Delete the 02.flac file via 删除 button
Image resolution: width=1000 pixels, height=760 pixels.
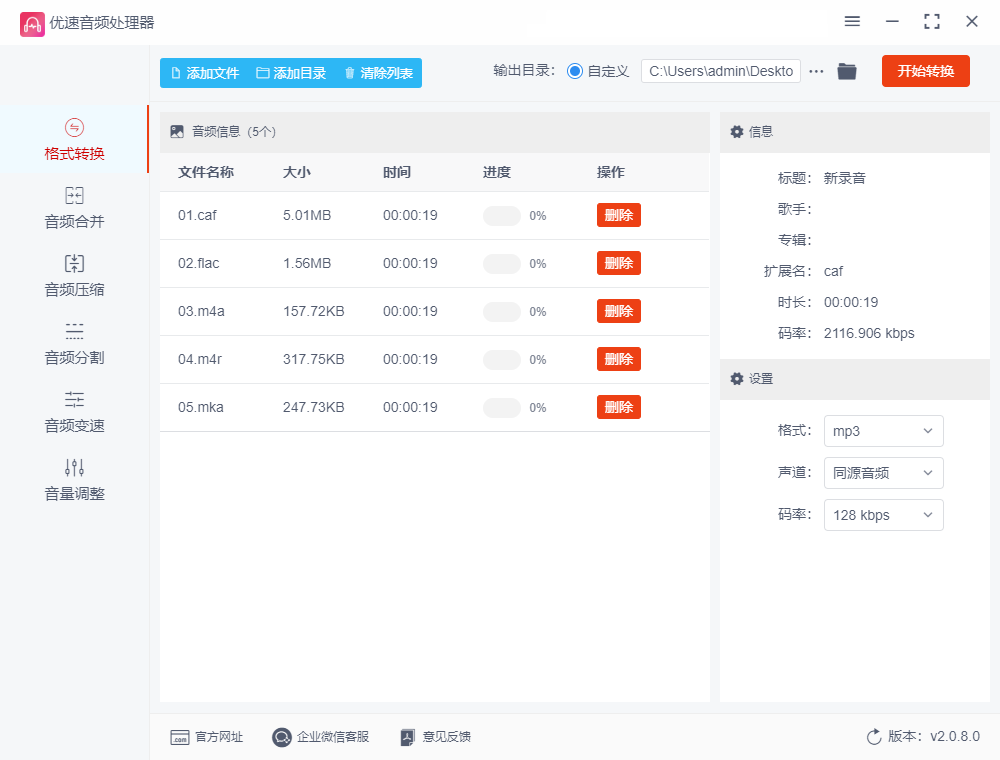click(x=618, y=263)
